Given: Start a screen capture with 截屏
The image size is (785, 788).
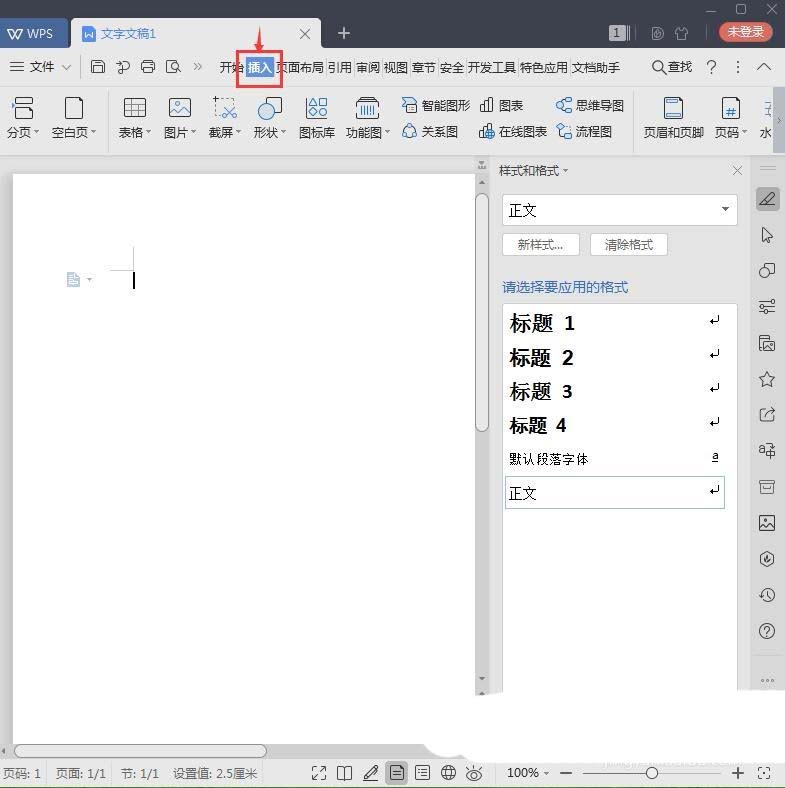Looking at the screenshot, I should point(224,118).
